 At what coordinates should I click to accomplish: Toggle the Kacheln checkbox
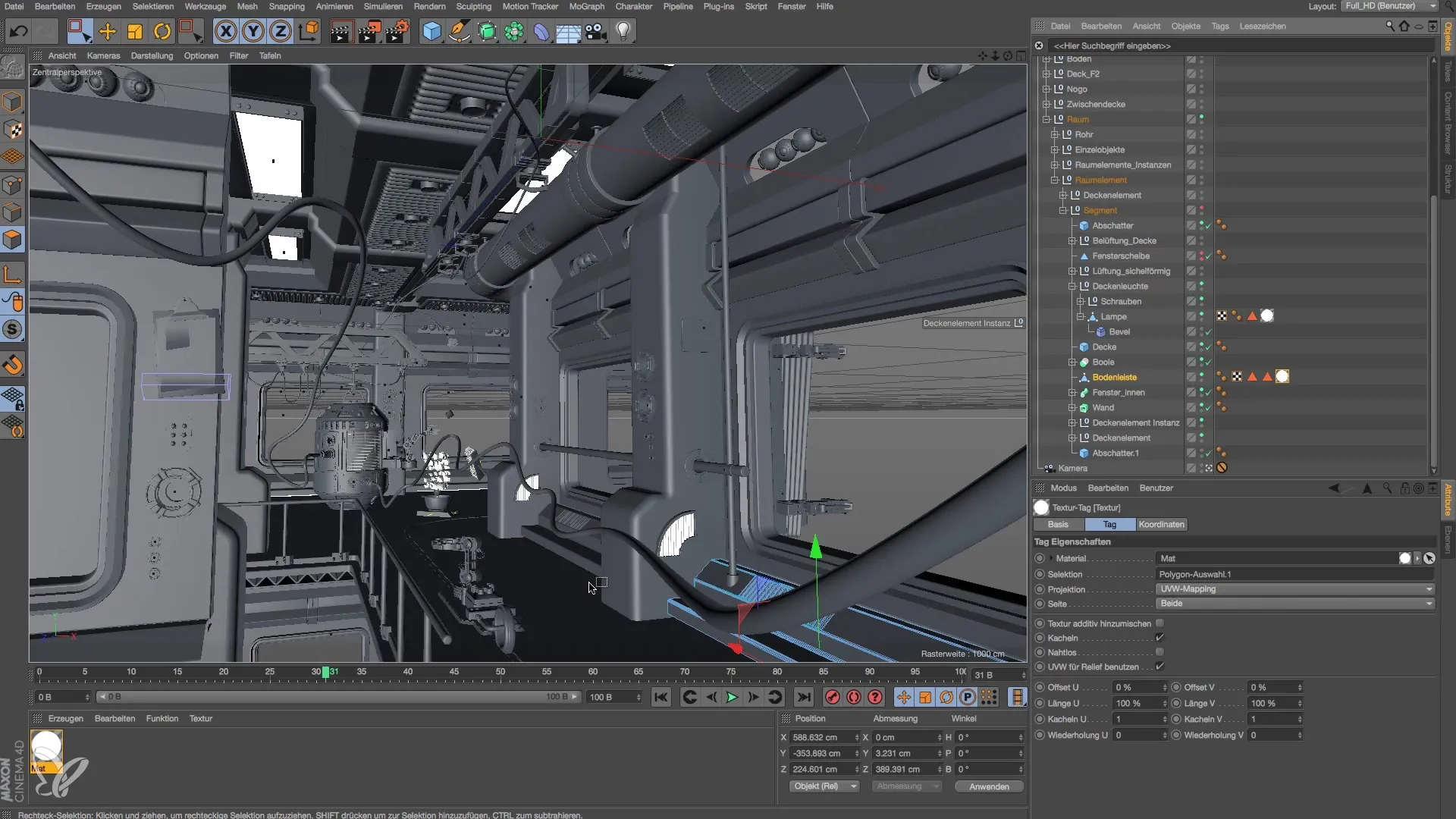[x=1159, y=638]
